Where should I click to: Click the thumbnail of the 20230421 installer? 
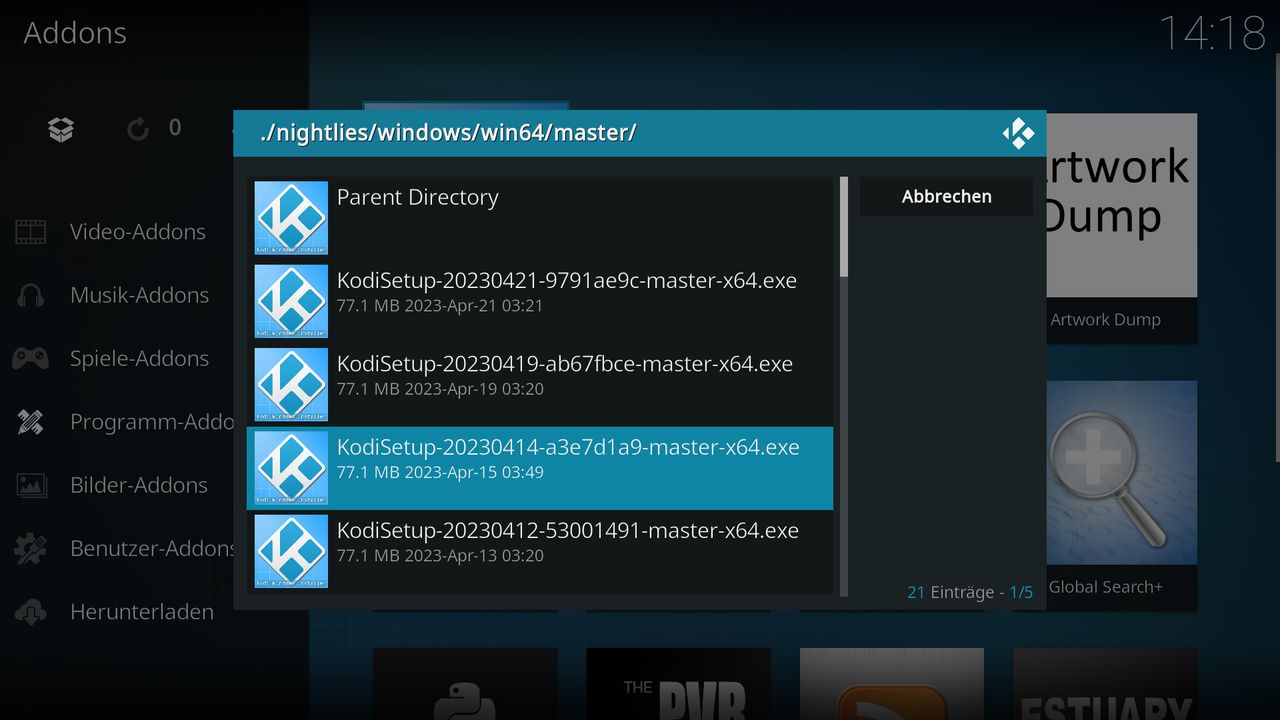pyautogui.click(x=291, y=301)
